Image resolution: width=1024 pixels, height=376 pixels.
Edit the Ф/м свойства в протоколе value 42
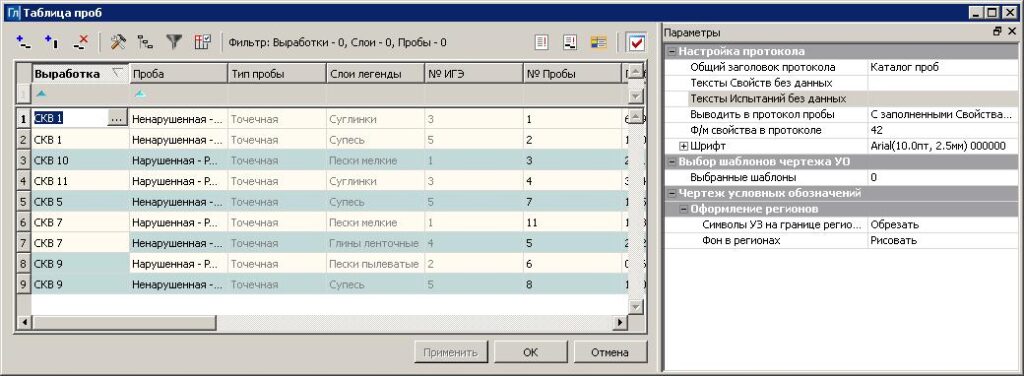(942, 130)
